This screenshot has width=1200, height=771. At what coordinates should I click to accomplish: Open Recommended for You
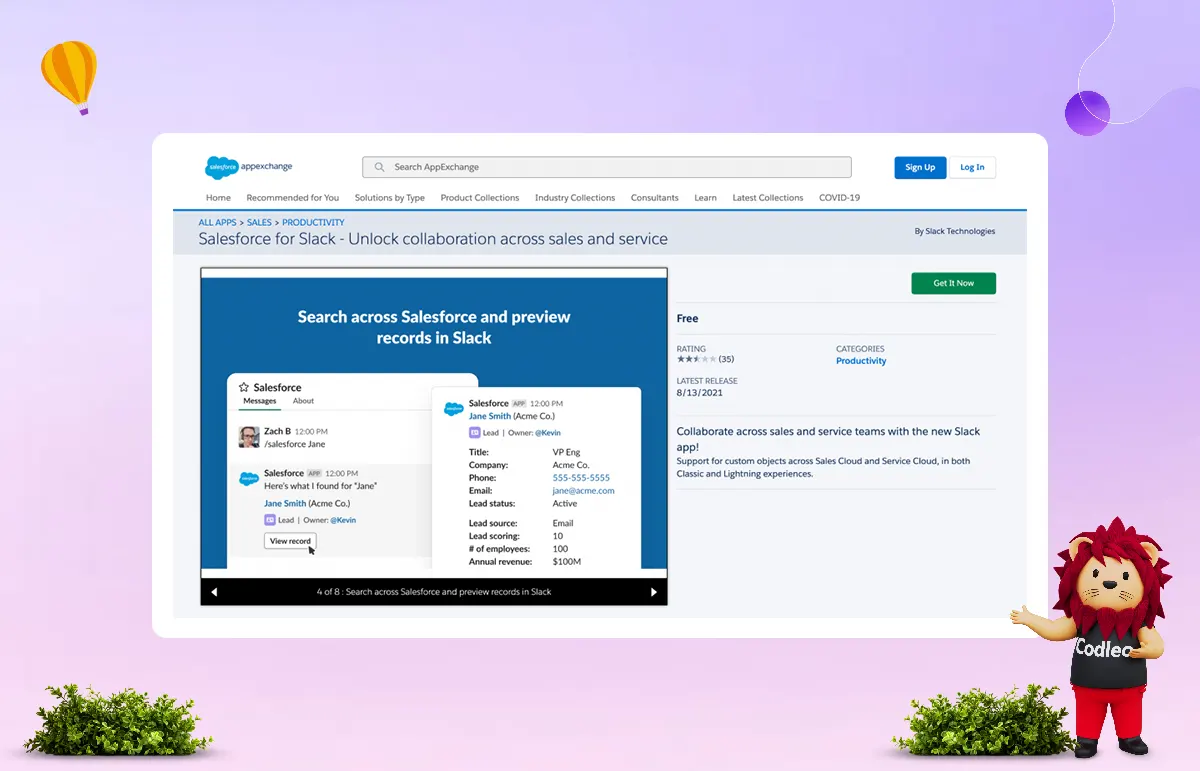click(293, 198)
